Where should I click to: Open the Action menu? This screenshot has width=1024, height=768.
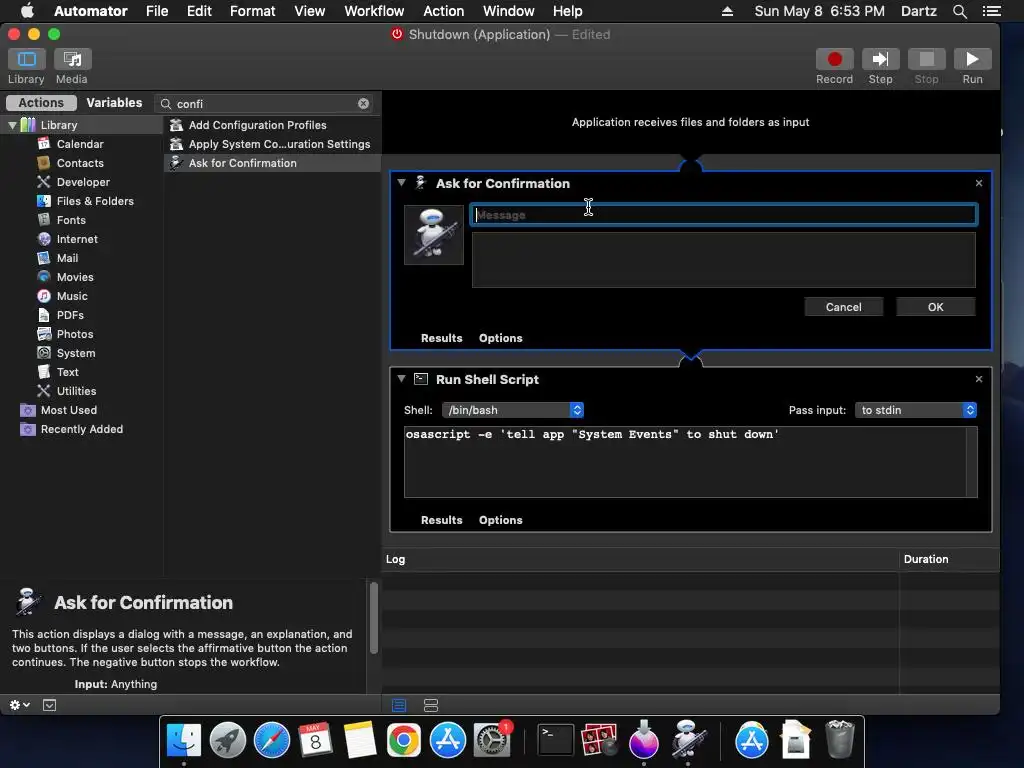pos(443,11)
